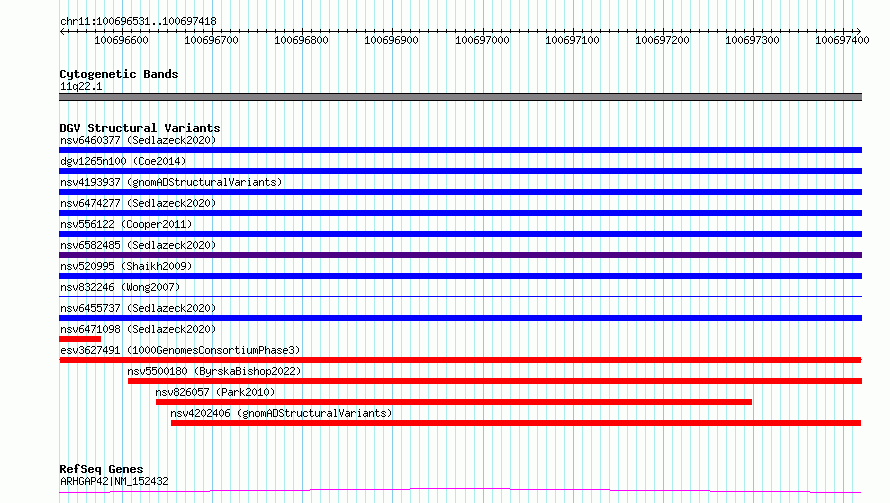Click the short red bar under nsv6471098
890x503 pixels.
tap(80, 339)
